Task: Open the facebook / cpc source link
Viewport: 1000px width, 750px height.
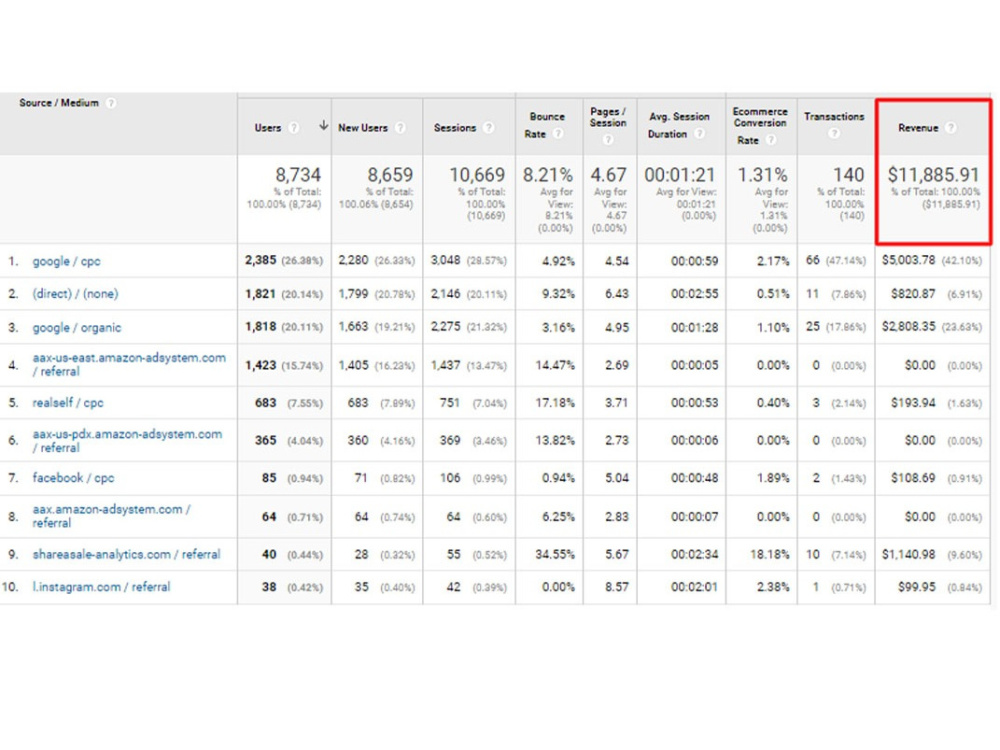Action: [x=73, y=478]
